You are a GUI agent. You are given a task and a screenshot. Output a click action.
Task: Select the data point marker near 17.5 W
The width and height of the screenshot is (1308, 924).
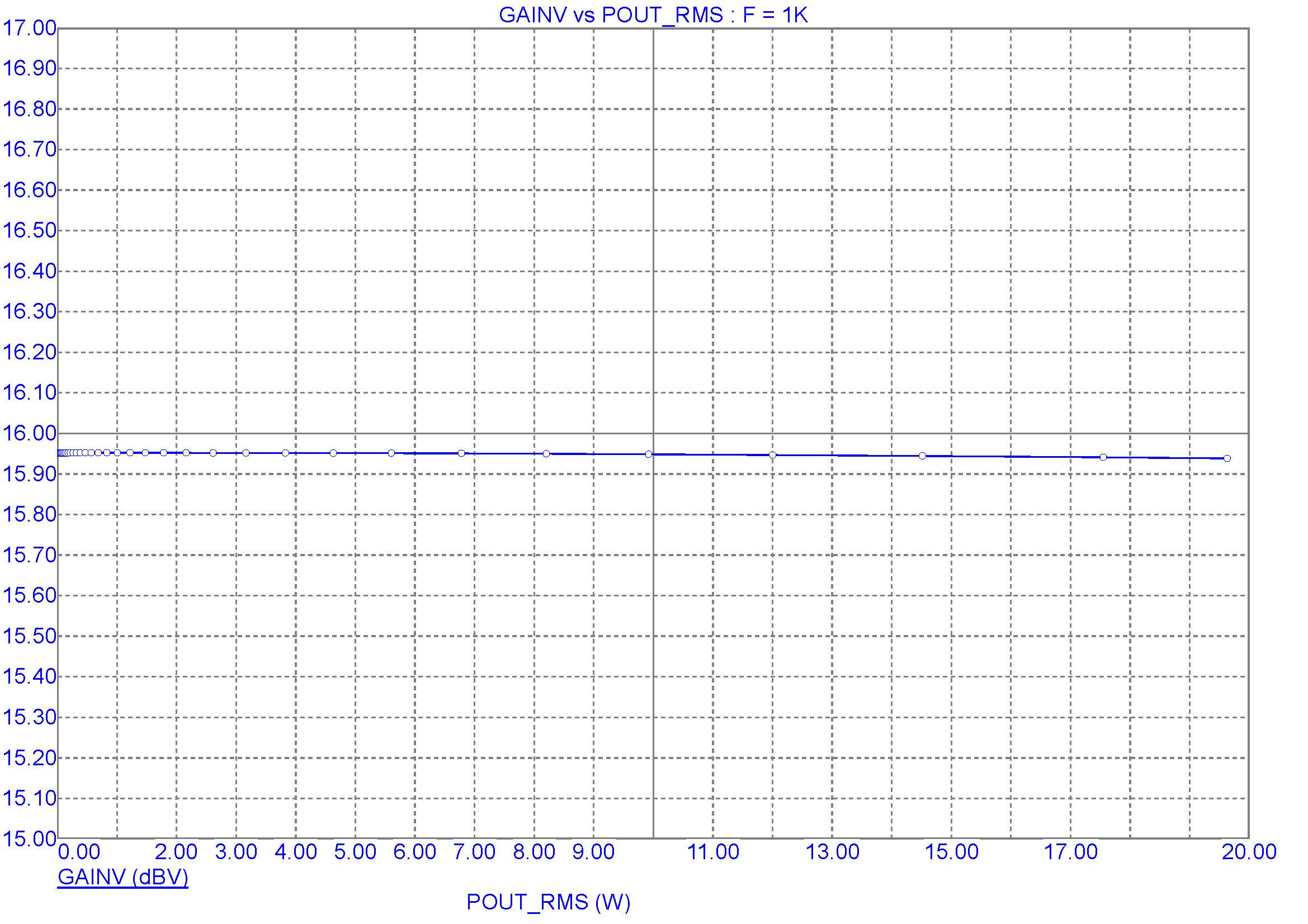tap(1103, 457)
